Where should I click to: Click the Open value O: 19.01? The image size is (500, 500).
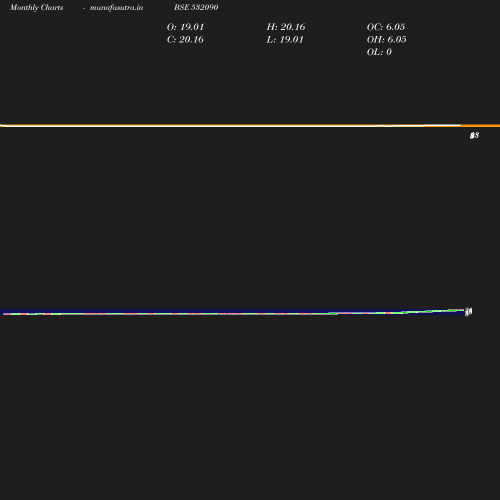(185, 27)
